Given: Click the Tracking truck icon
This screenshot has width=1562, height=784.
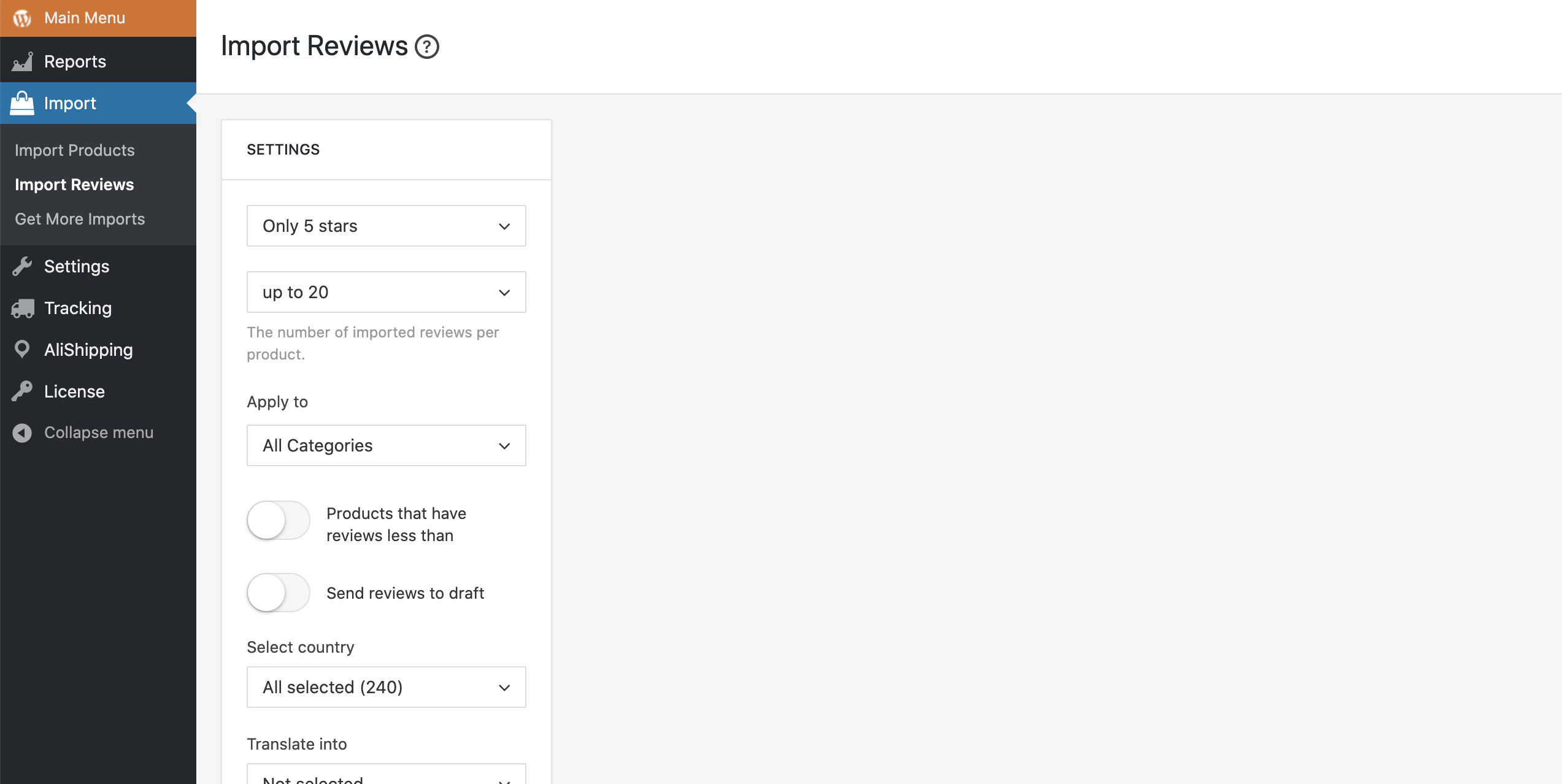Looking at the screenshot, I should point(23,308).
